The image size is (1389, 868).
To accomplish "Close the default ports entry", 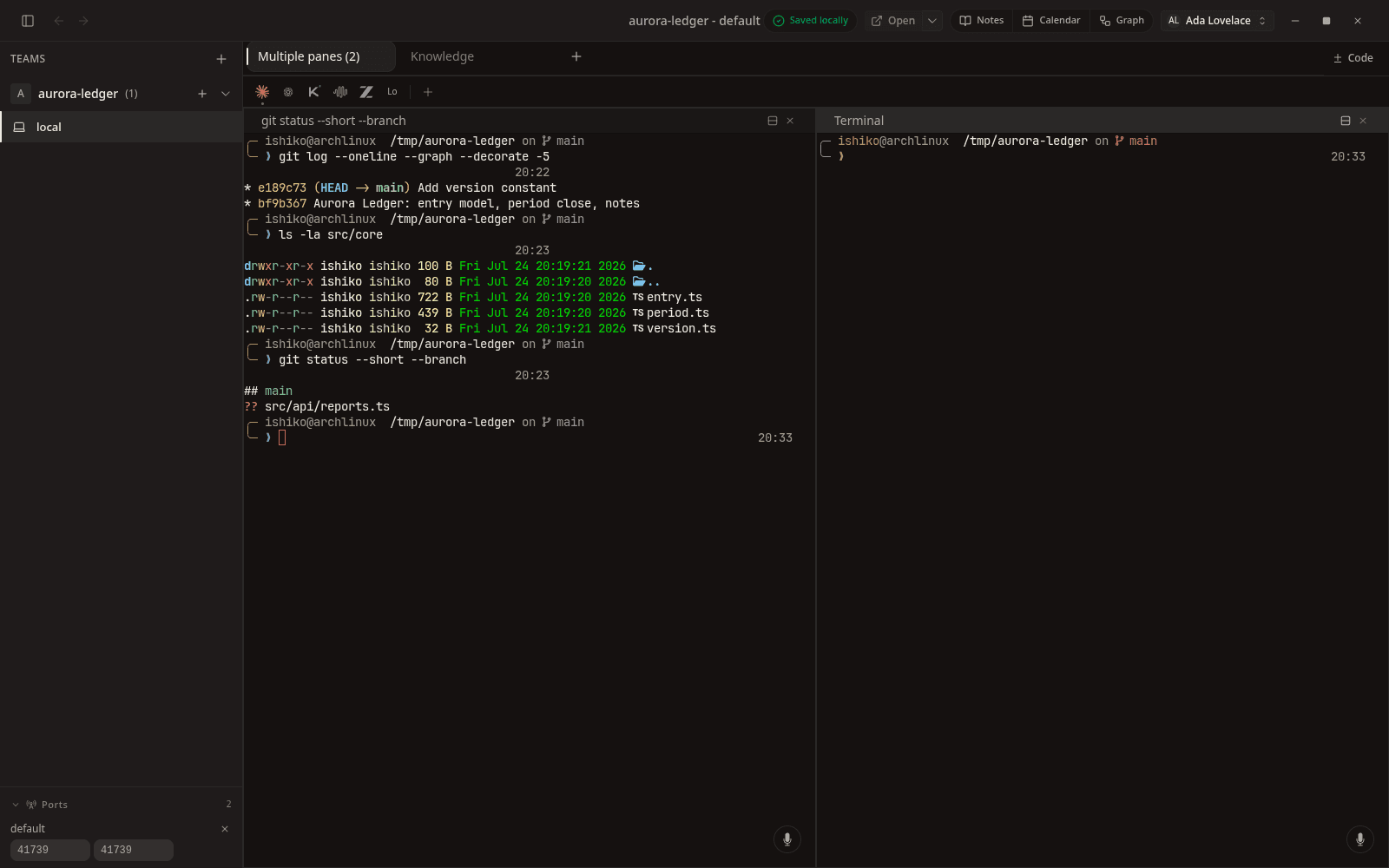I will 225,829.
